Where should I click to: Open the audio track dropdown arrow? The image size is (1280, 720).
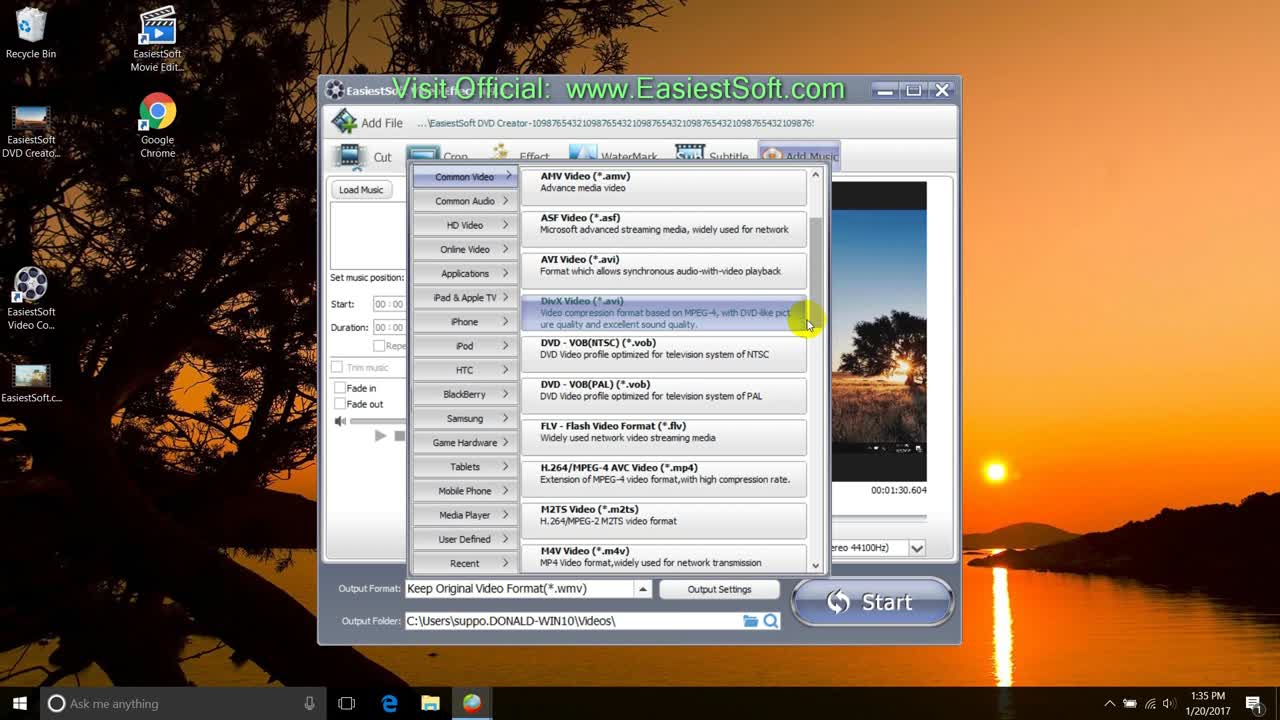917,548
